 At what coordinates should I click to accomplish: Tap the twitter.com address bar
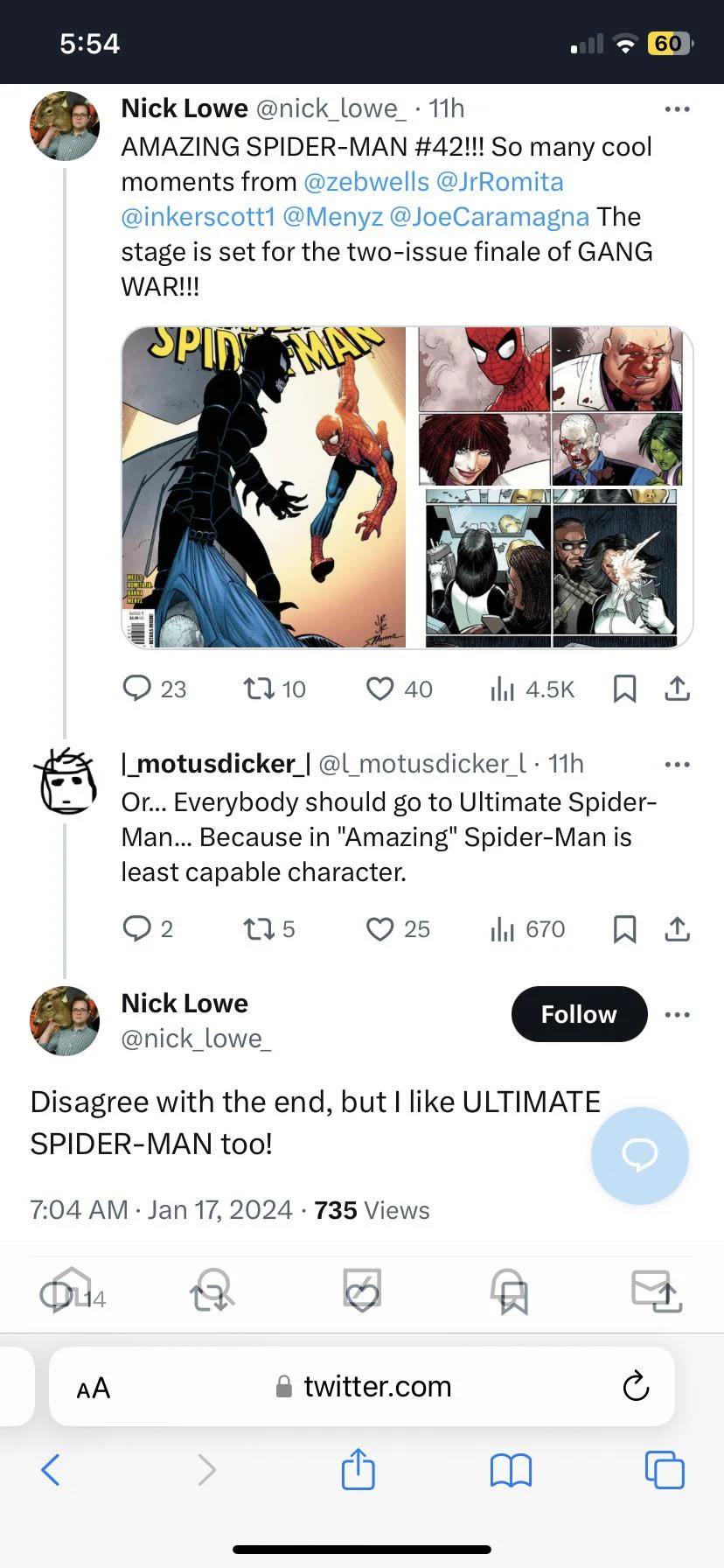pyautogui.click(x=376, y=1386)
